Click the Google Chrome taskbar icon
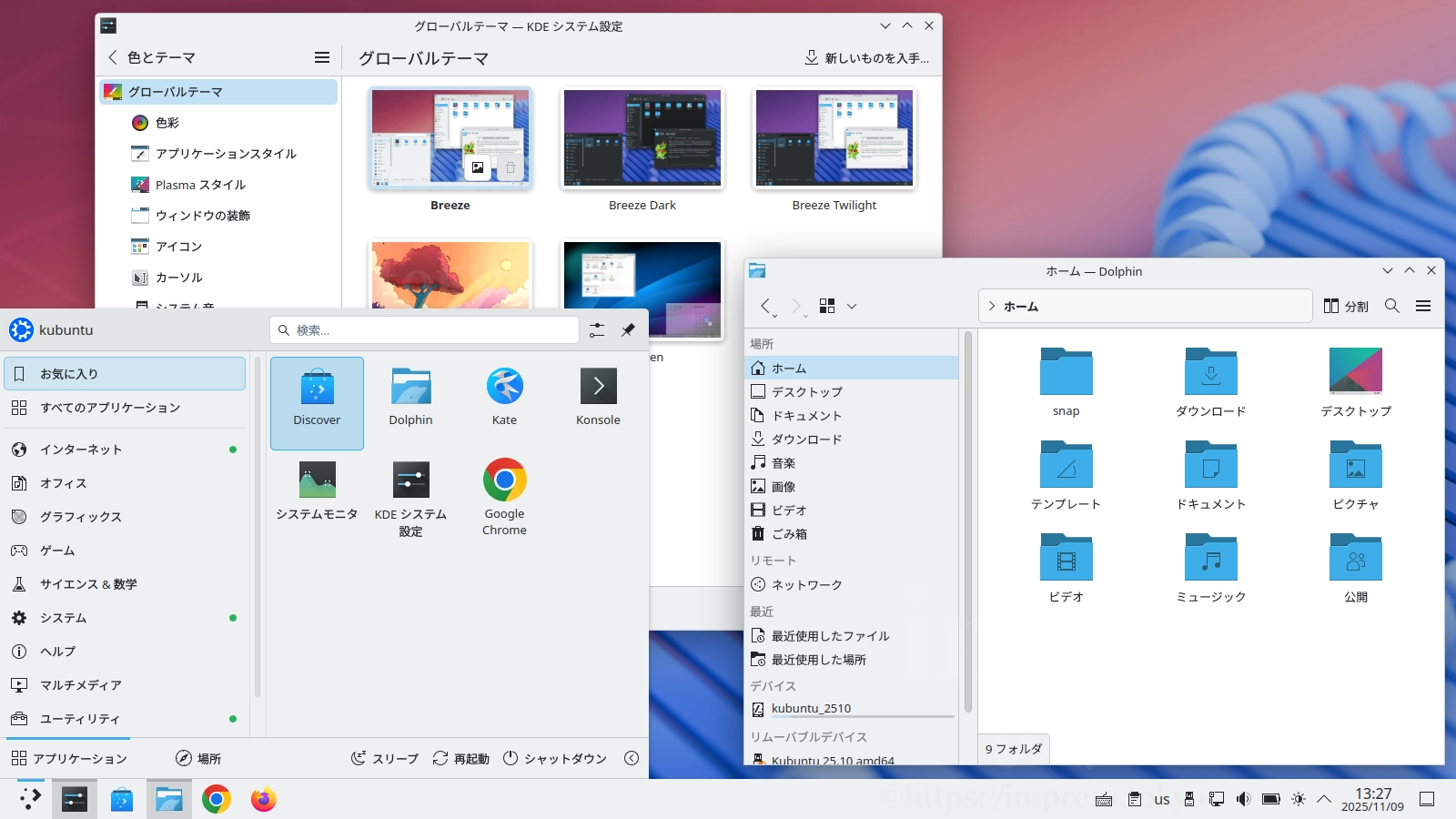This screenshot has width=1456, height=819. [x=217, y=799]
